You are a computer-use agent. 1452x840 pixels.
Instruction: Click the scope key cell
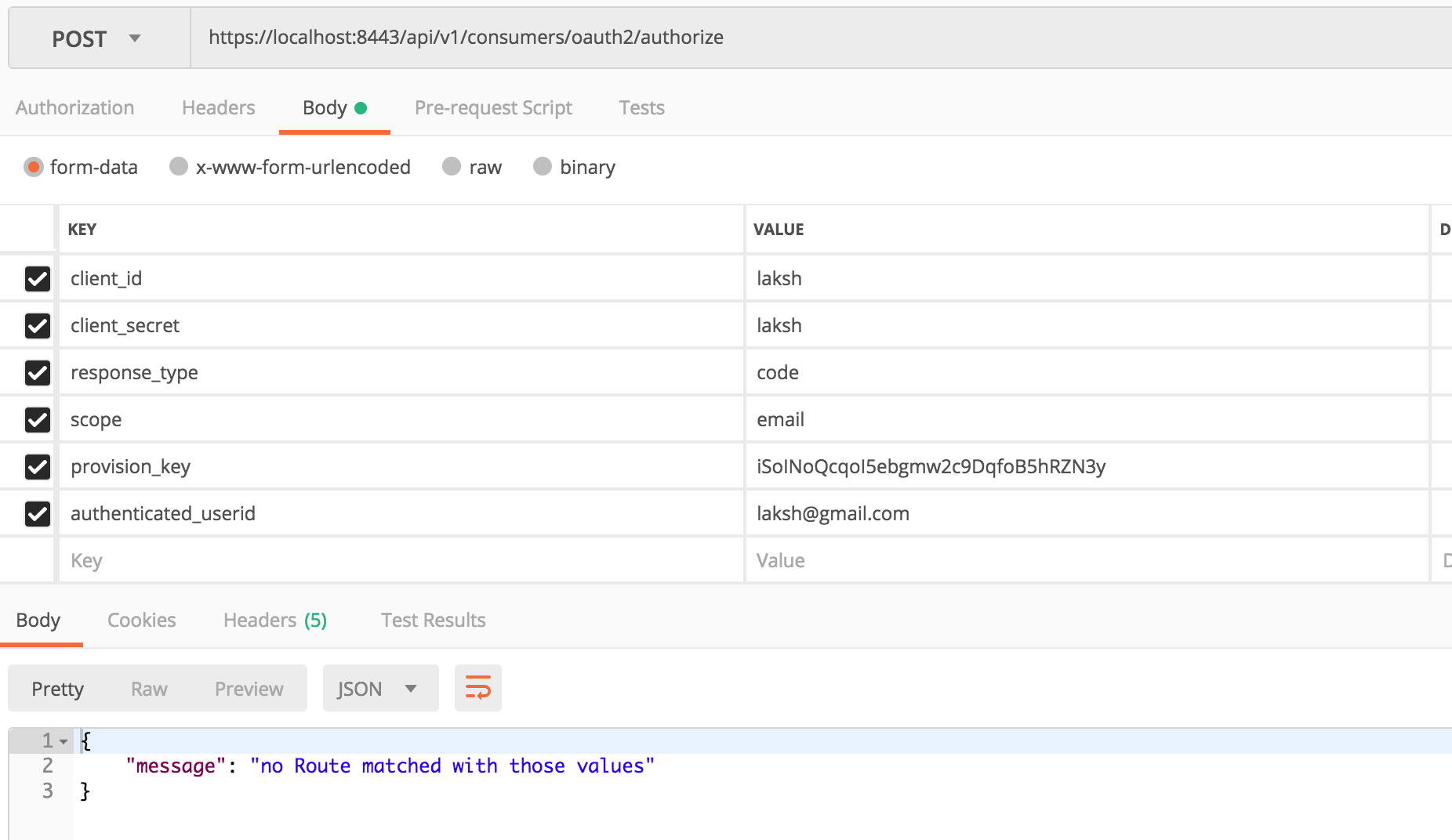pyautogui.click(x=401, y=419)
